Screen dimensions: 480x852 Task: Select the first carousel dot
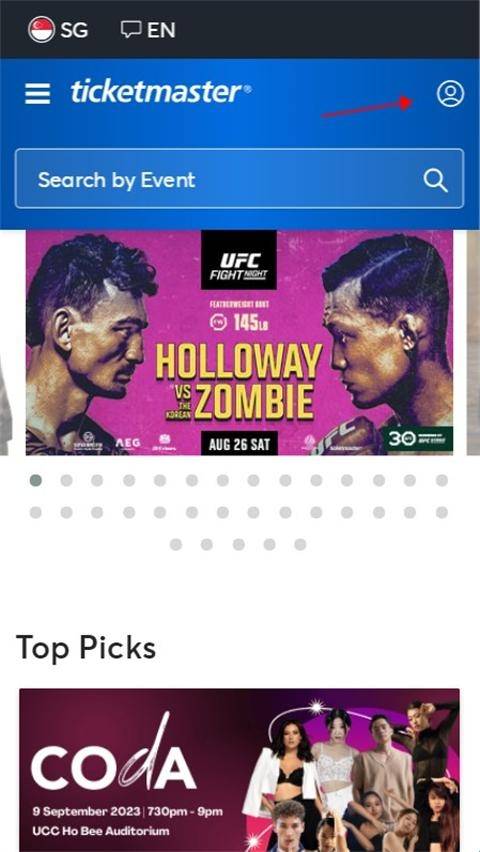tap(36, 480)
